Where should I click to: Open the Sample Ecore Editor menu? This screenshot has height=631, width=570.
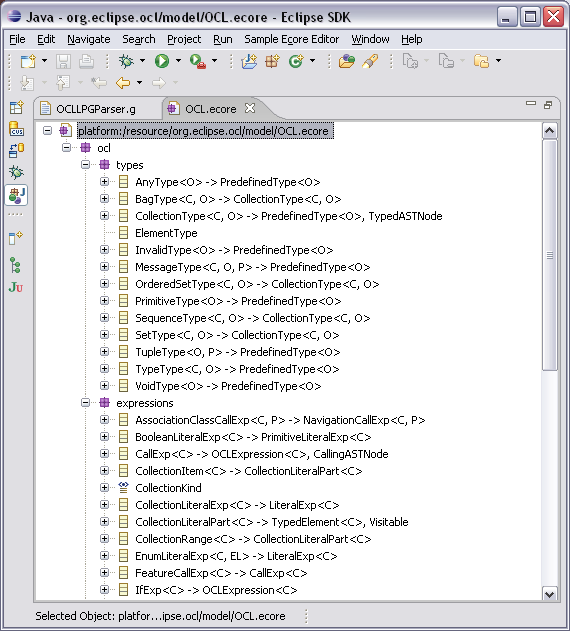(x=291, y=39)
